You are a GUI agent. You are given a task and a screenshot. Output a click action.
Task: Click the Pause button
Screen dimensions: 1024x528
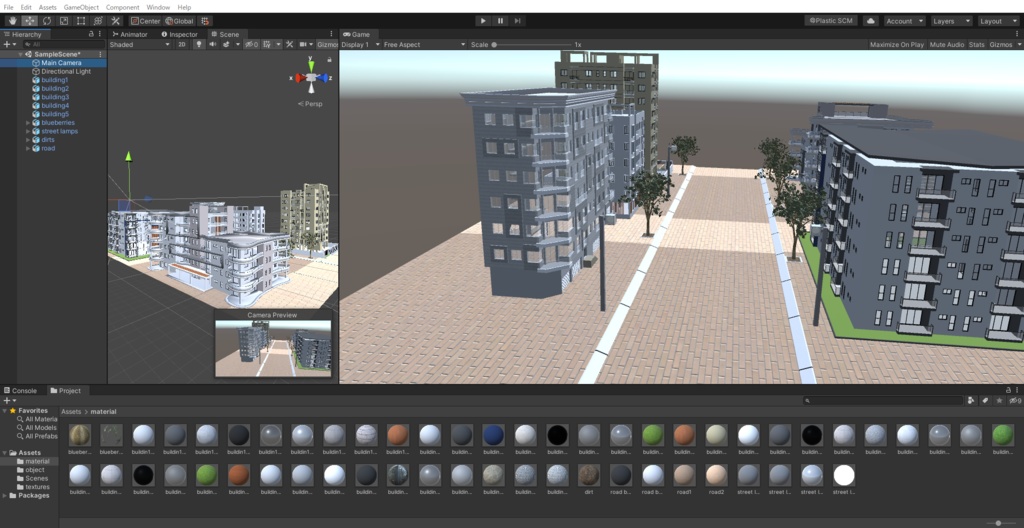(500, 21)
